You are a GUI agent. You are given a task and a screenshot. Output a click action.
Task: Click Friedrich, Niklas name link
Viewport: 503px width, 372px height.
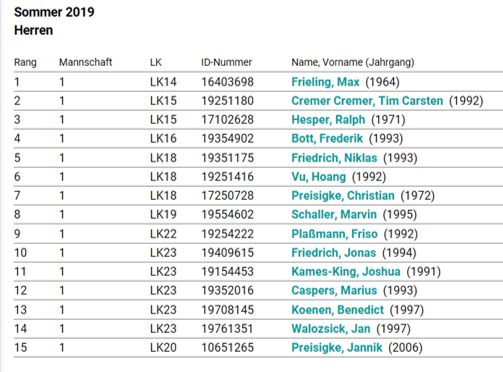click(x=334, y=158)
